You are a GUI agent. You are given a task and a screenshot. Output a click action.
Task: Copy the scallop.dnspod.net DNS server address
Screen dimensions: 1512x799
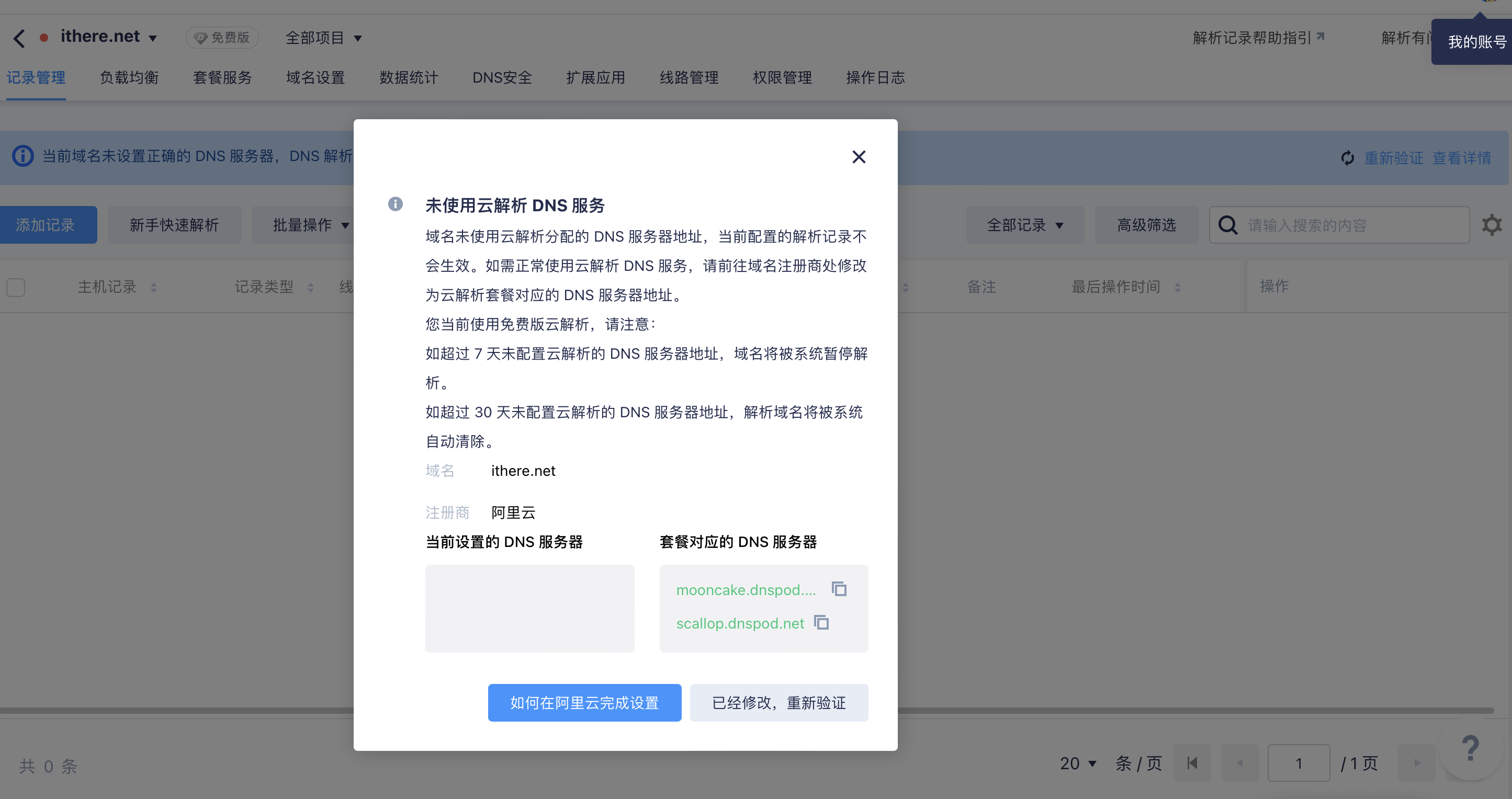(822, 622)
